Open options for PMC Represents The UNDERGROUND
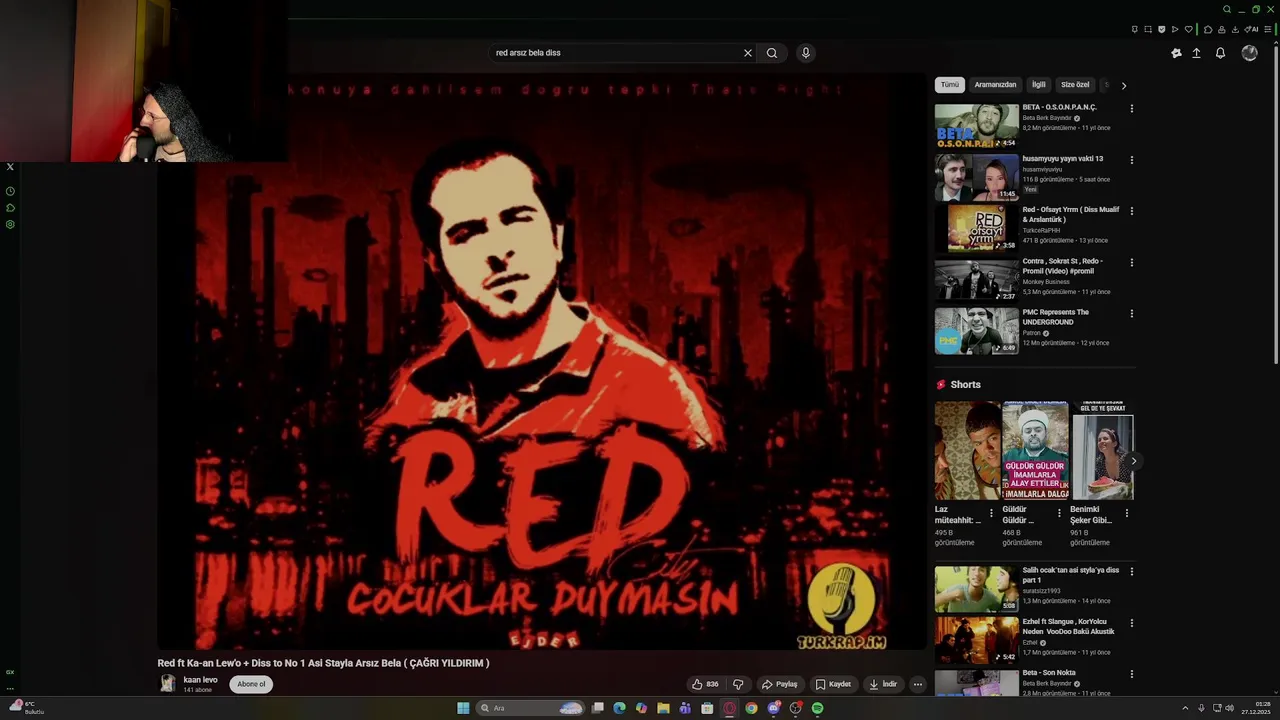This screenshot has width=1280, height=720. (1132, 313)
